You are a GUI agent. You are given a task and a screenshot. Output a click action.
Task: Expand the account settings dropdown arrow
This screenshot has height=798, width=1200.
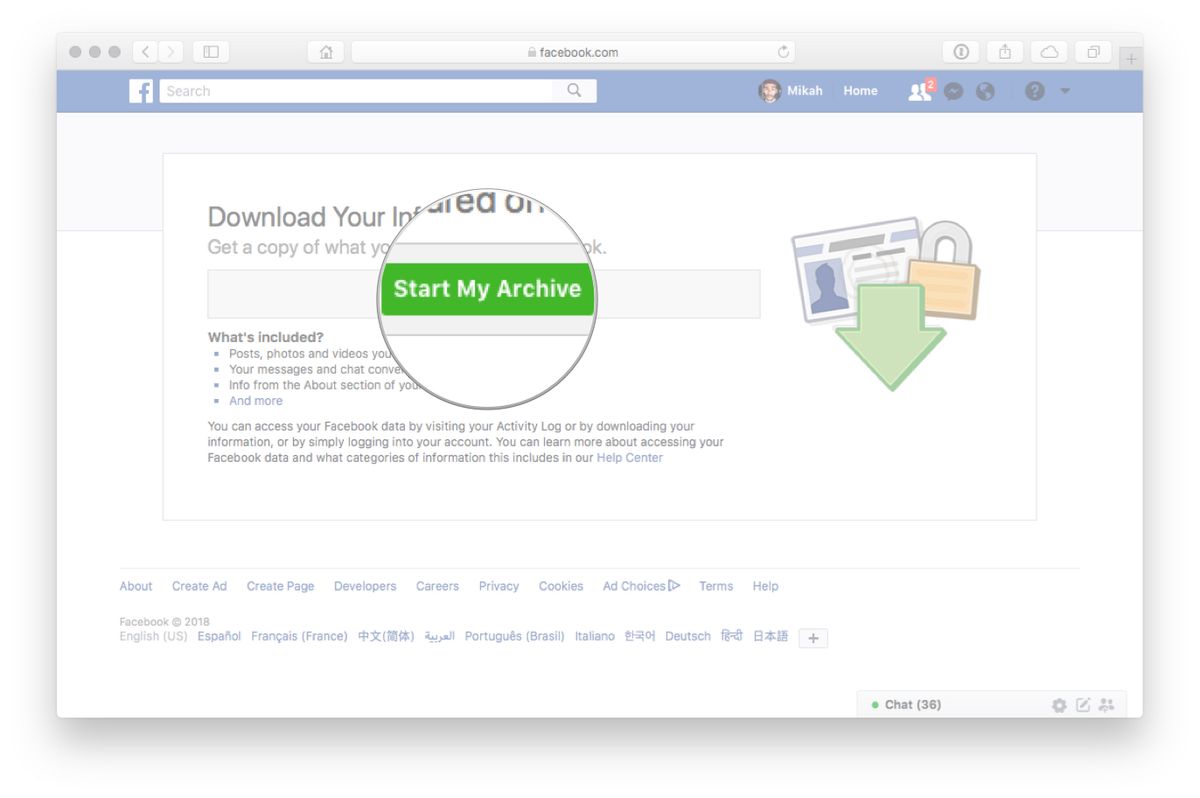click(1065, 91)
